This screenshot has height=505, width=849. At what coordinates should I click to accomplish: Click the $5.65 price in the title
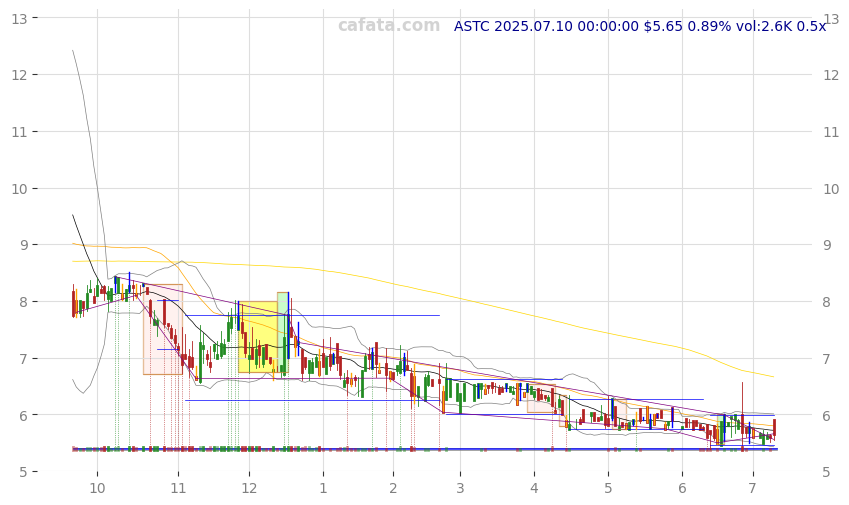tap(663, 26)
